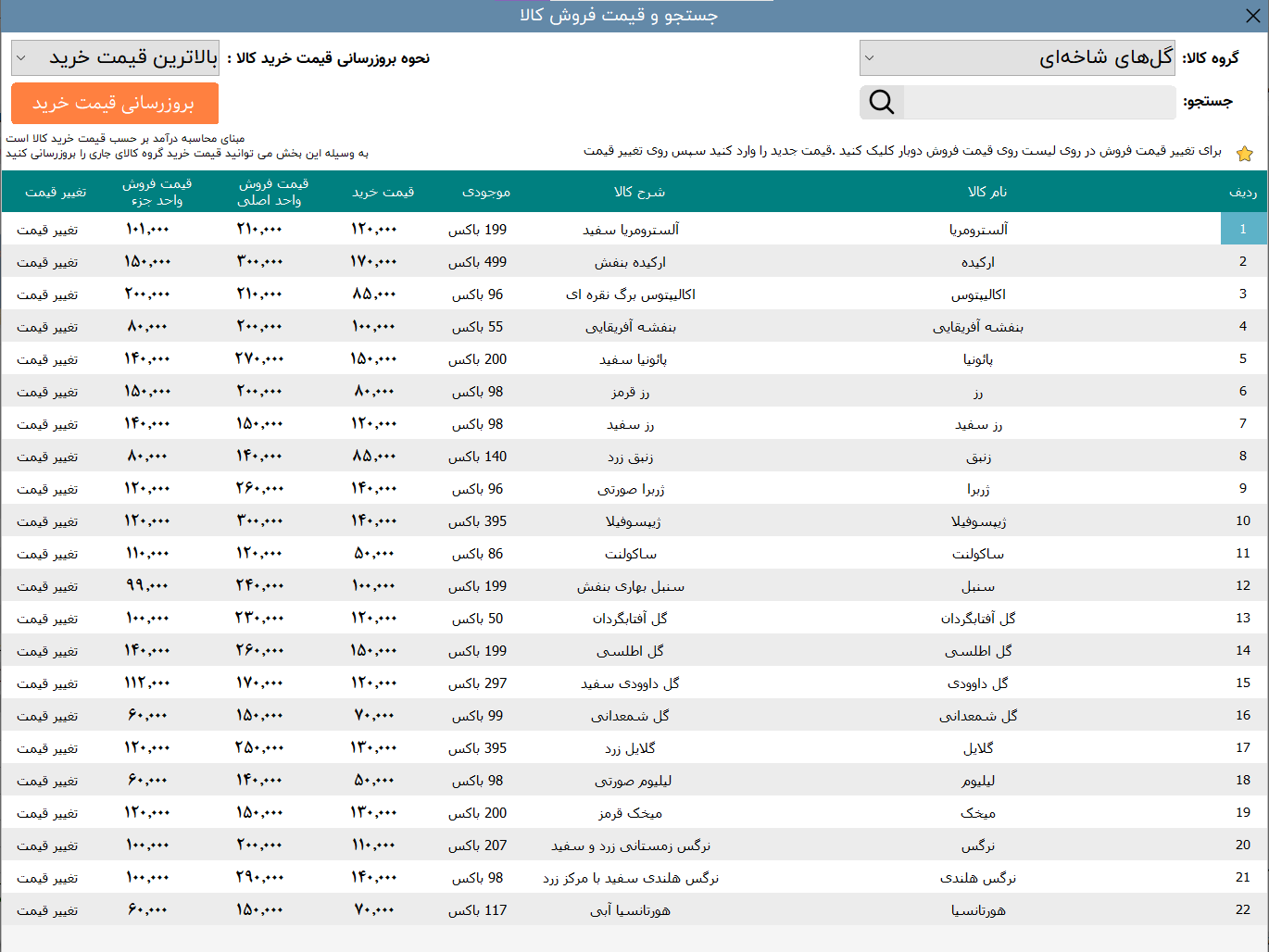Select the لیلیوم صورتی description cell

[634, 781]
